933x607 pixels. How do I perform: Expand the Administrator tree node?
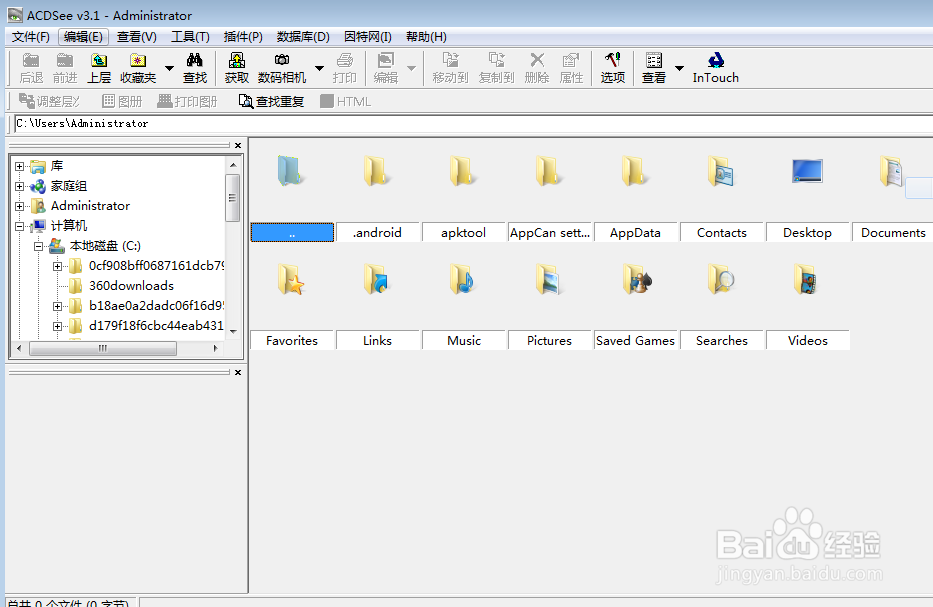click(20, 206)
